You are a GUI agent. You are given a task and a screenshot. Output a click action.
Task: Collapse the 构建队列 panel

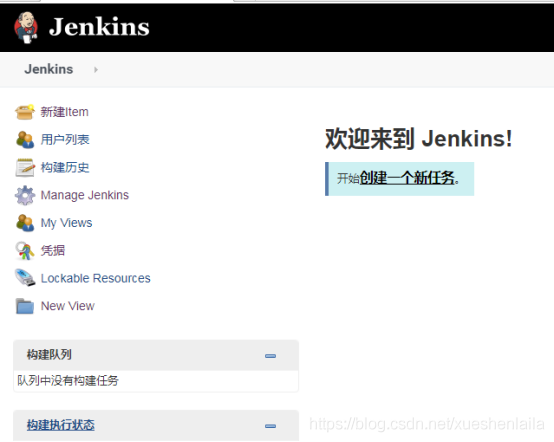[x=270, y=356]
